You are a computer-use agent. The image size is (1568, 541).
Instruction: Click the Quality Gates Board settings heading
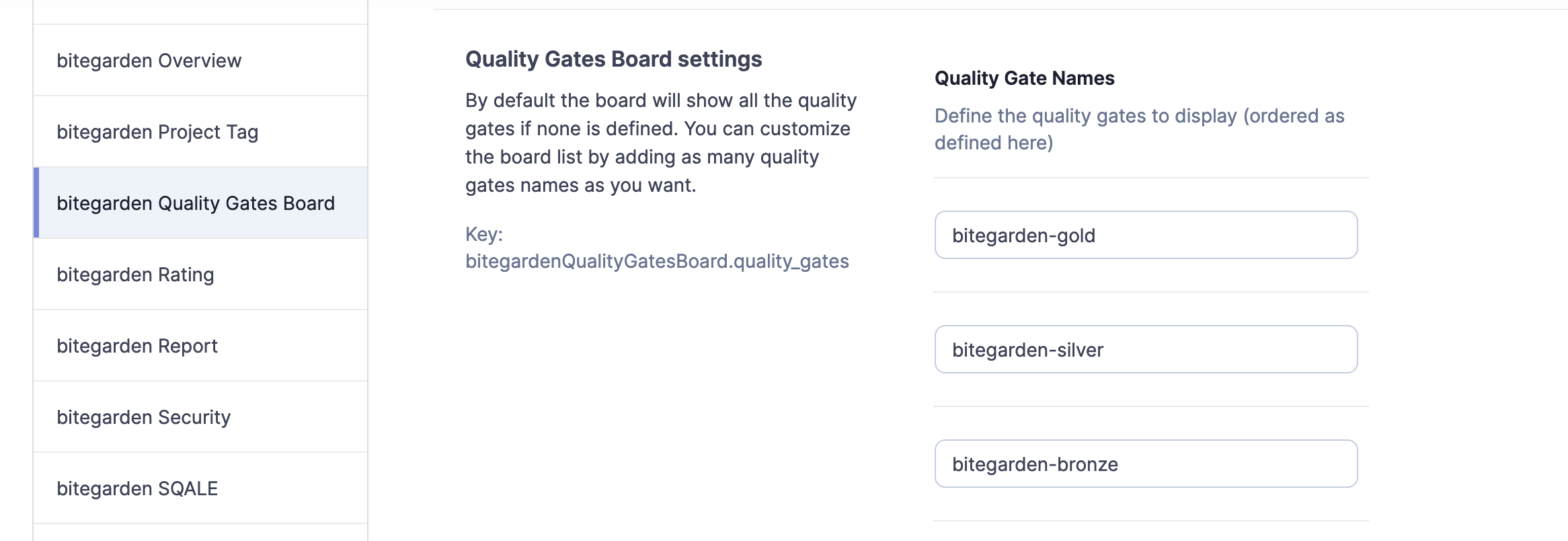(x=613, y=59)
